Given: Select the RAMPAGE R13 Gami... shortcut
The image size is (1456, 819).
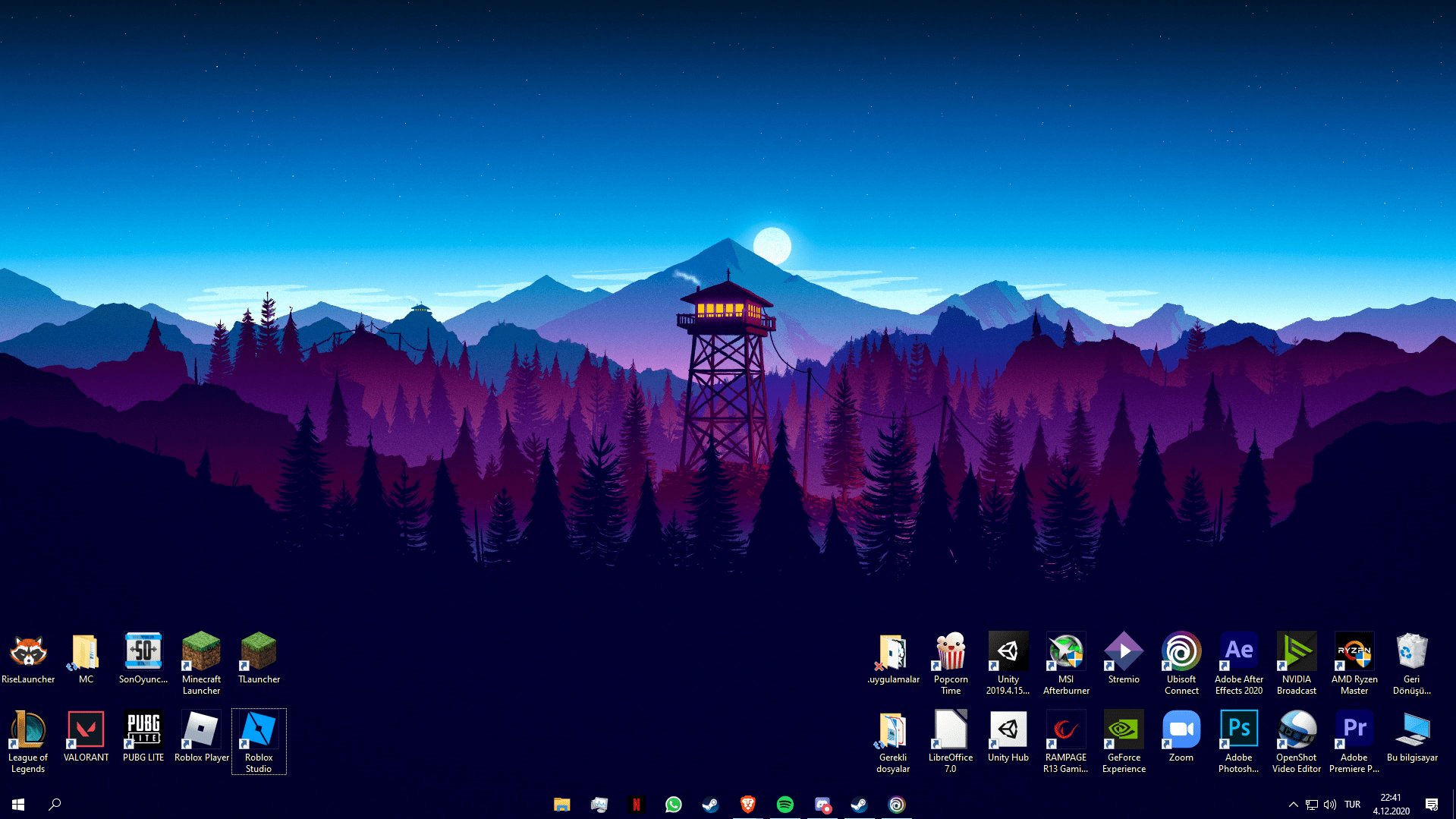Looking at the screenshot, I should (x=1066, y=742).
